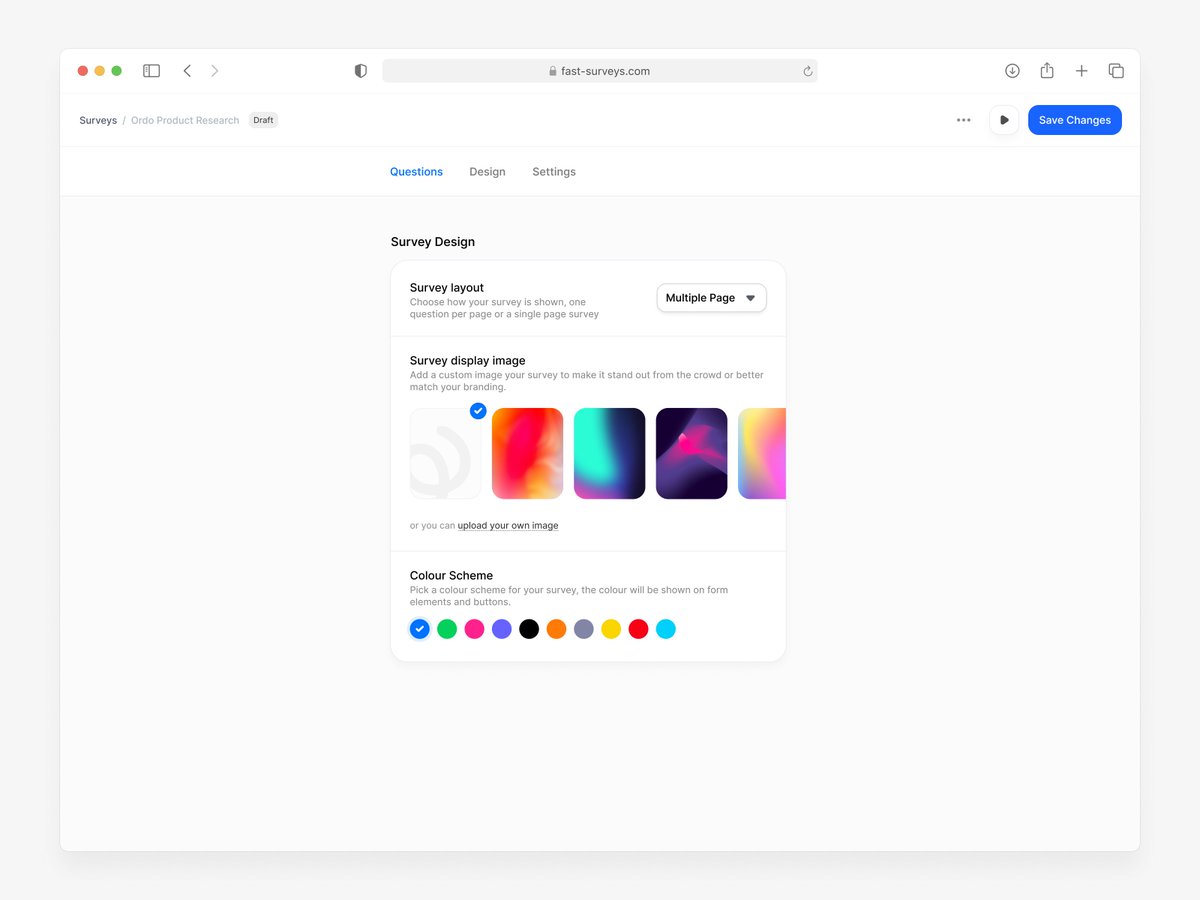Switch to the Questions tab
This screenshot has width=1200, height=900.
coord(416,172)
